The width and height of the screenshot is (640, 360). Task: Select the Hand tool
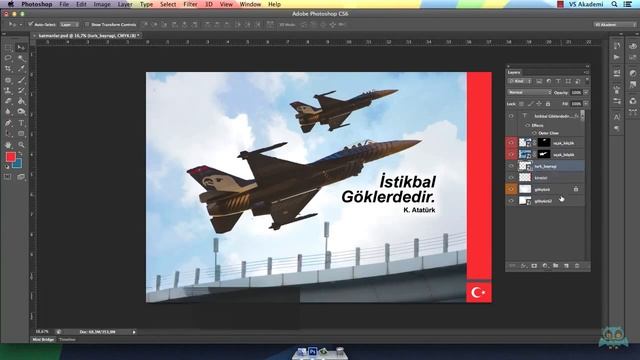pyautogui.click(x=8, y=144)
